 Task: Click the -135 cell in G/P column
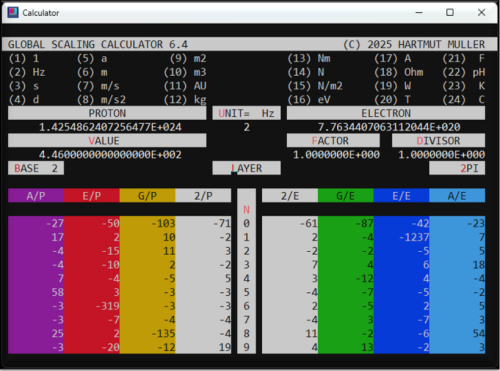(163, 333)
